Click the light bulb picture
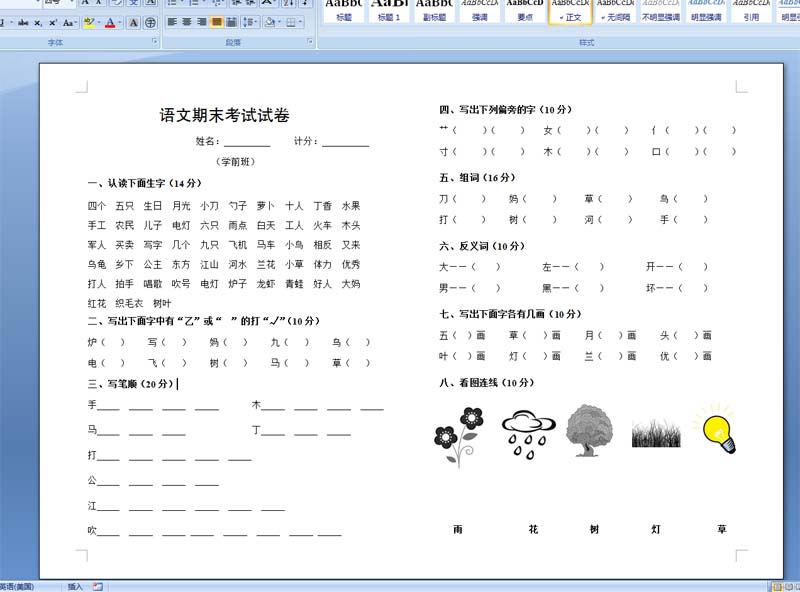This screenshot has width=800, height=592. pos(714,429)
